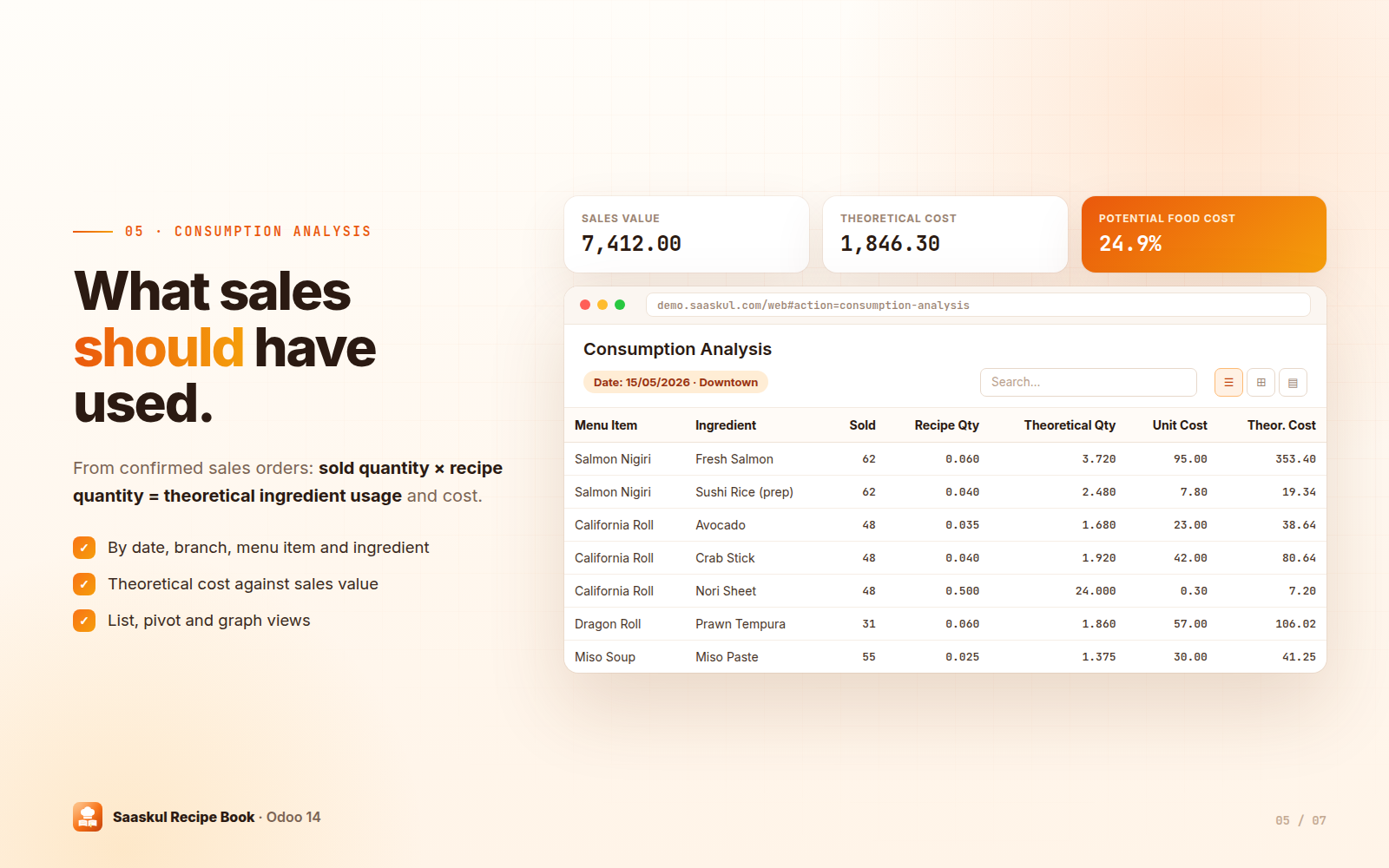Select 'Sushi Rice (prep)' ingredient cell
Image resolution: width=1389 pixels, height=868 pixels.
(x=744, y=492)
